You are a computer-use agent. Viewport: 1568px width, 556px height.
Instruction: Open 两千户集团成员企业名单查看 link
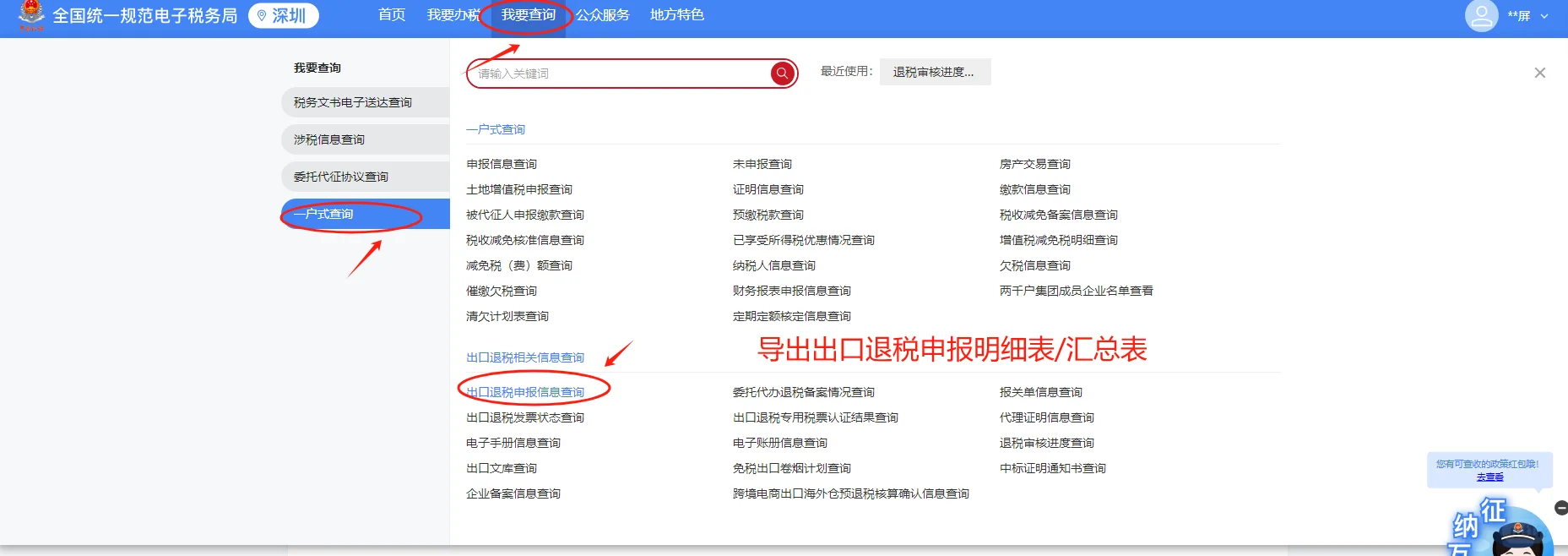coord(1077,291)
